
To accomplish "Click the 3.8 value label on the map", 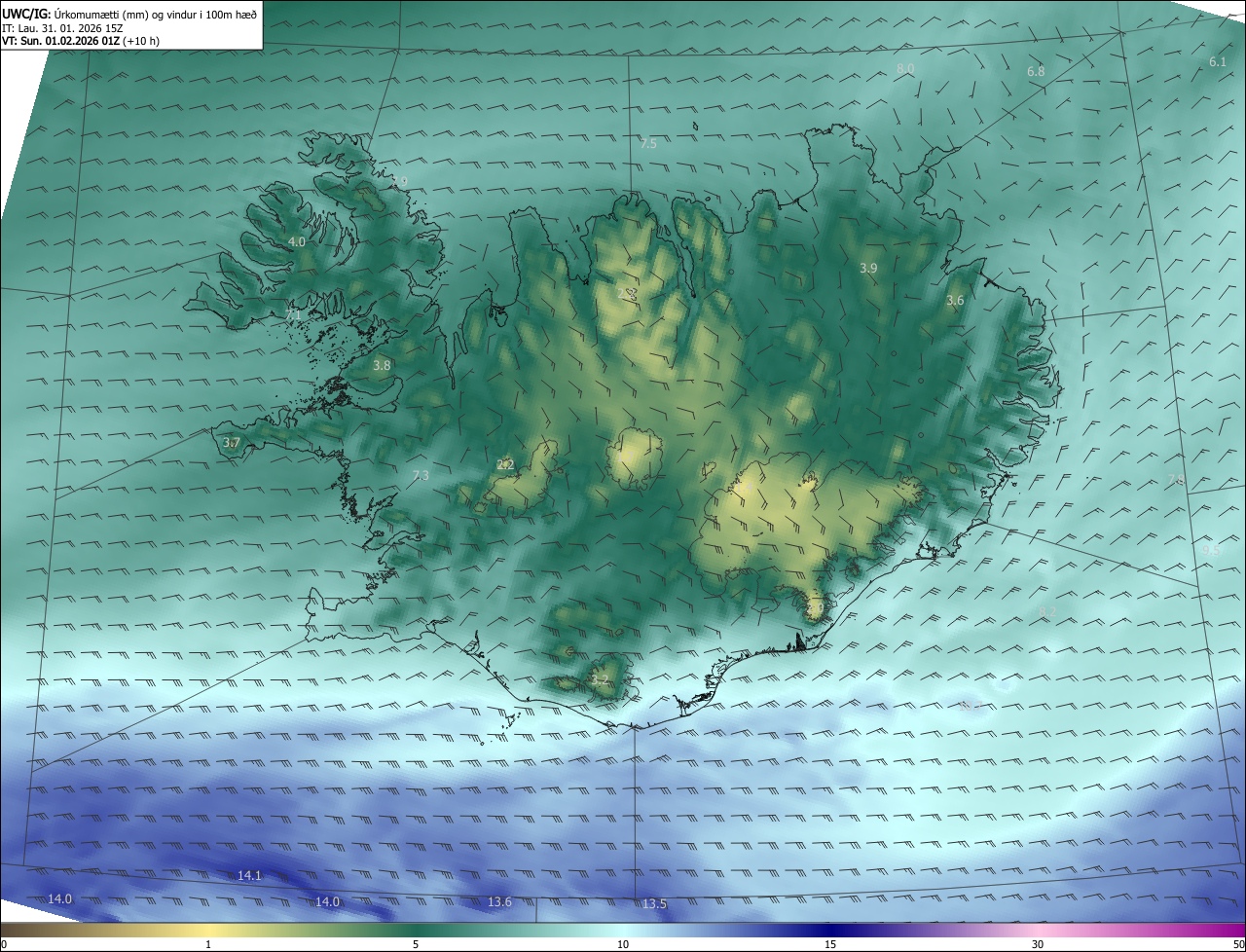I will pos(382,366).
